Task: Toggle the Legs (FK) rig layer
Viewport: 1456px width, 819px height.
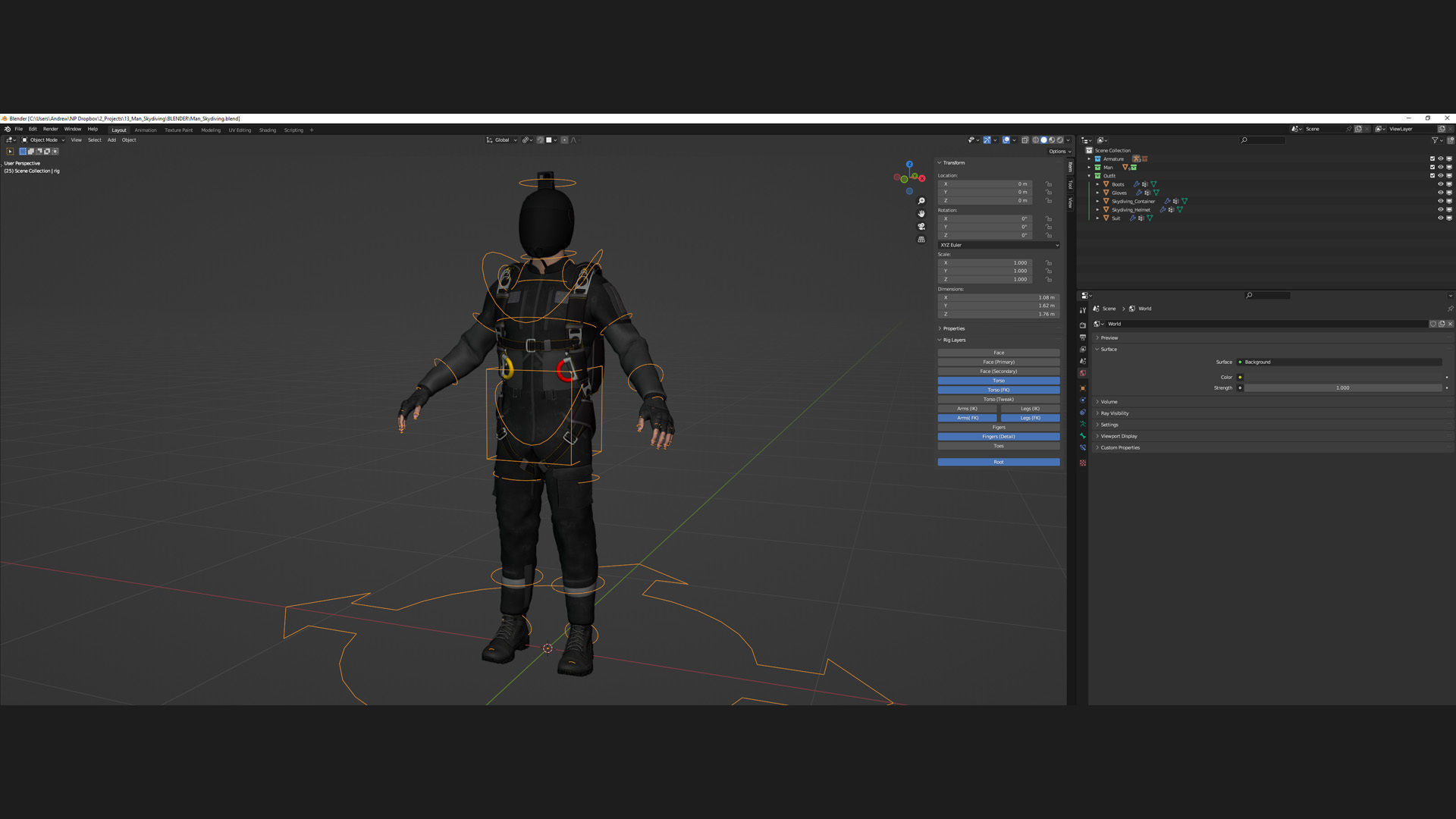Action: [1030, 418]
